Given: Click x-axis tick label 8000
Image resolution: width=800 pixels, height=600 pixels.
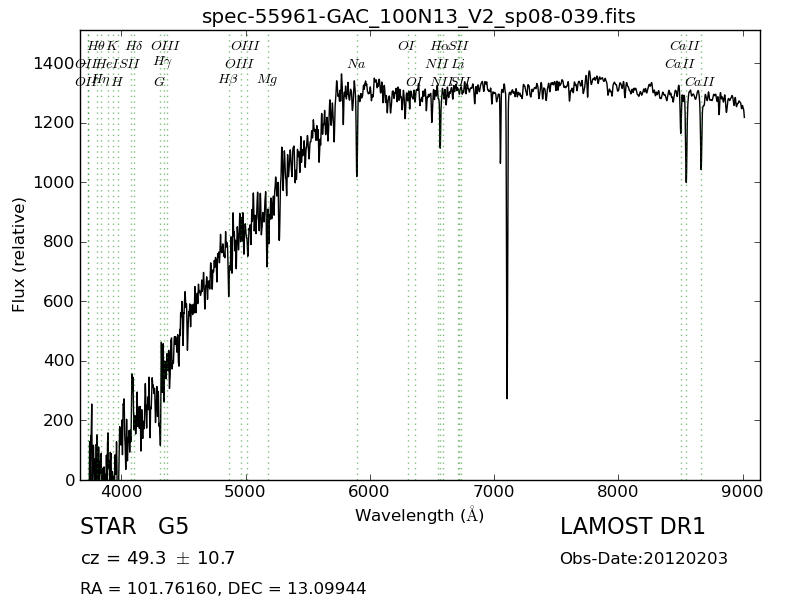Looking at the screenshot, I should click(x=618, y=492).
